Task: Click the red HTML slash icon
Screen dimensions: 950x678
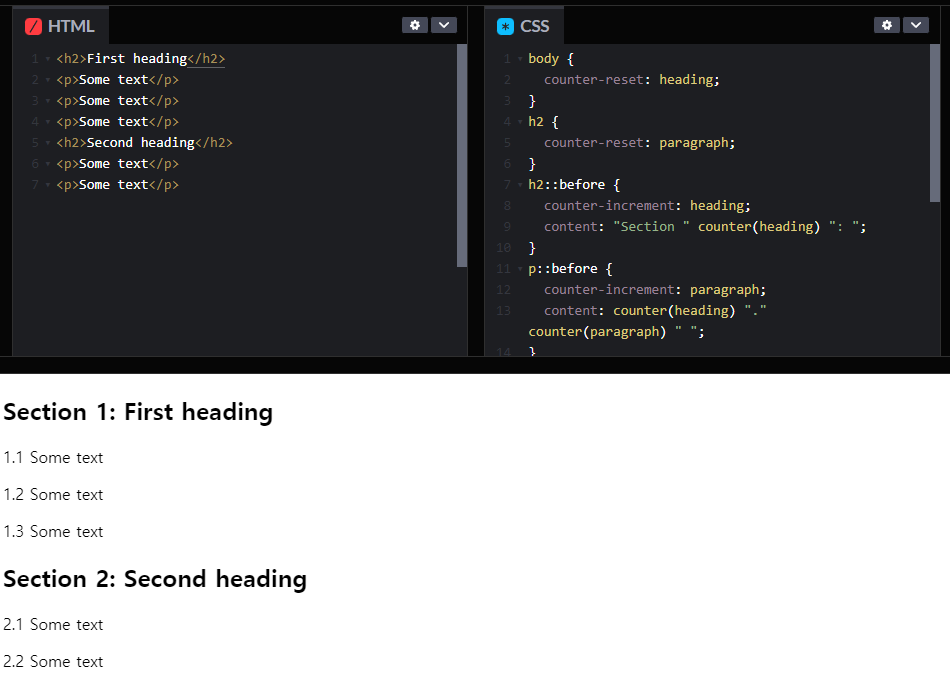Action: 33,26
